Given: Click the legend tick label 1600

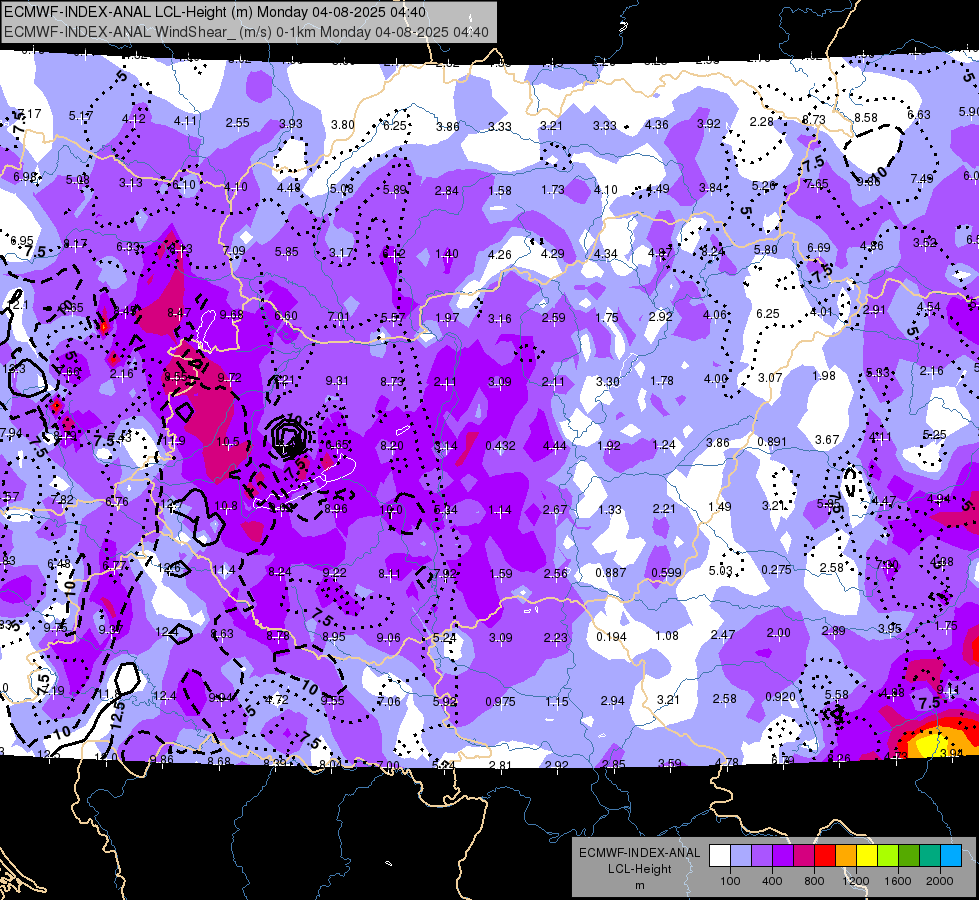Looking at the screenshot, I should coord(898,881).
